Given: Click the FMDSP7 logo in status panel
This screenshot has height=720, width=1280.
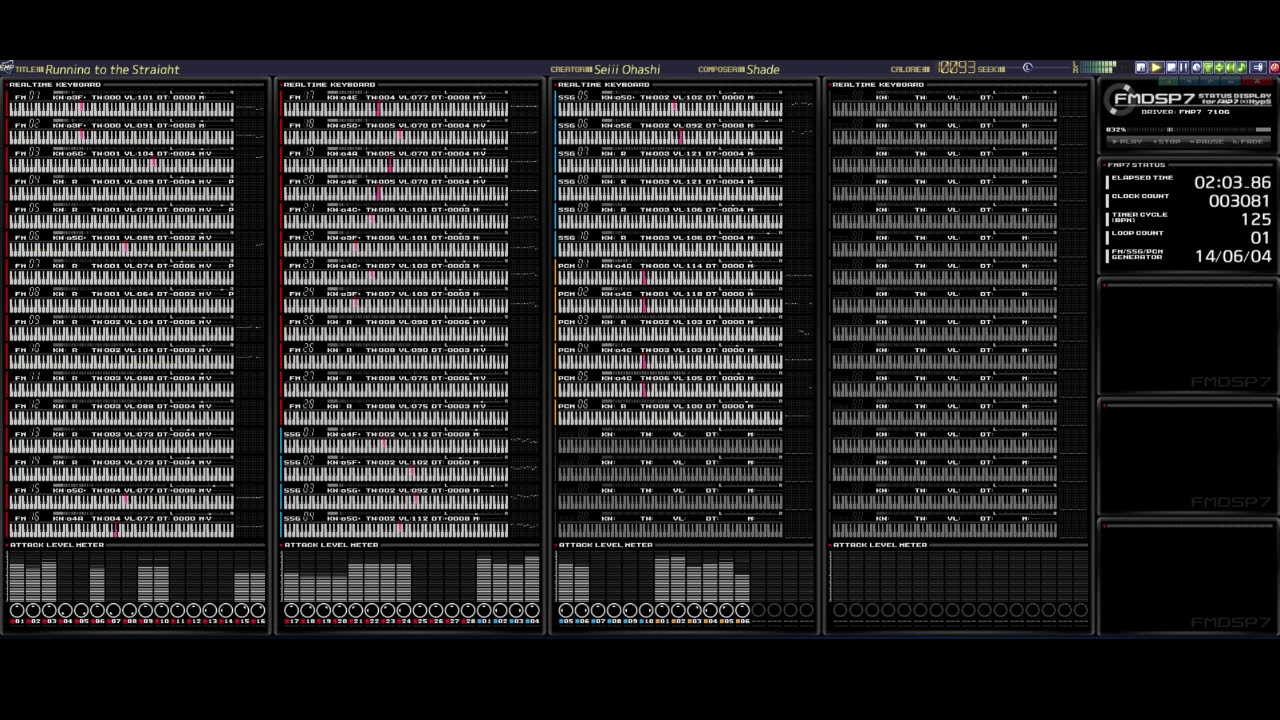Looking at the screenshot, I should coord(1153,98).
